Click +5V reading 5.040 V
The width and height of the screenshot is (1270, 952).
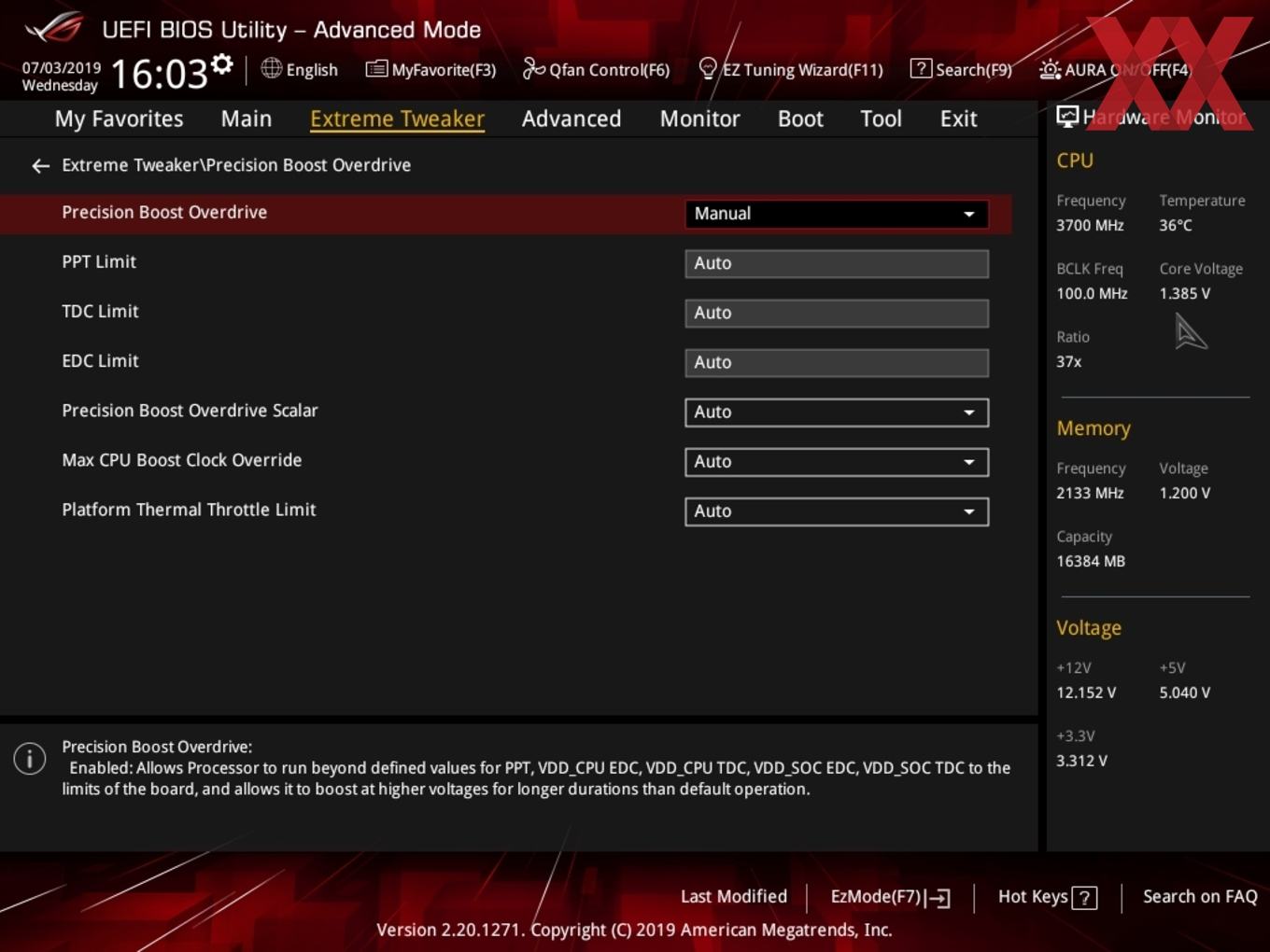(1185, 693)
